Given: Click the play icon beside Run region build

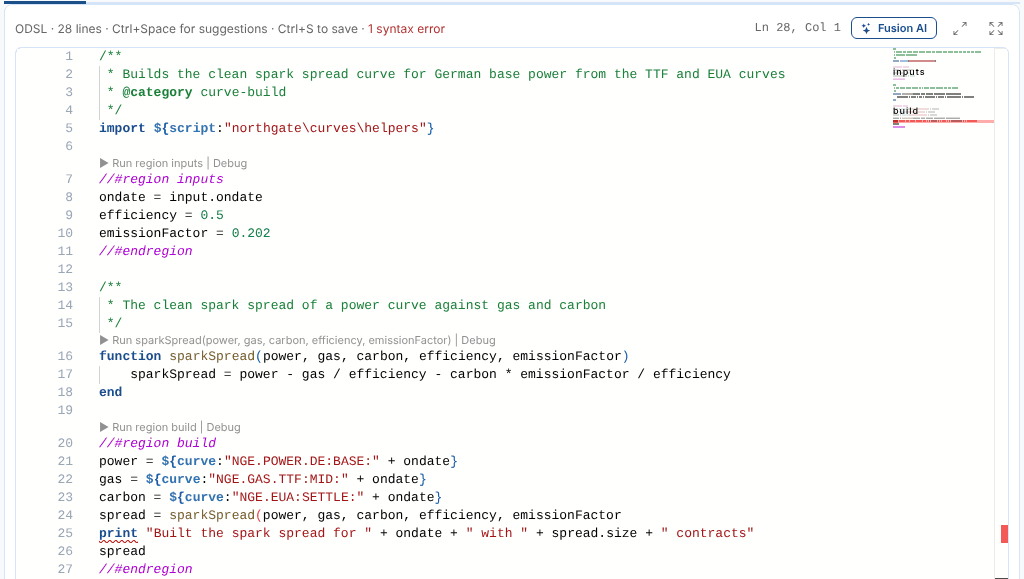Looking at the screenshot, I should point(104,427).
